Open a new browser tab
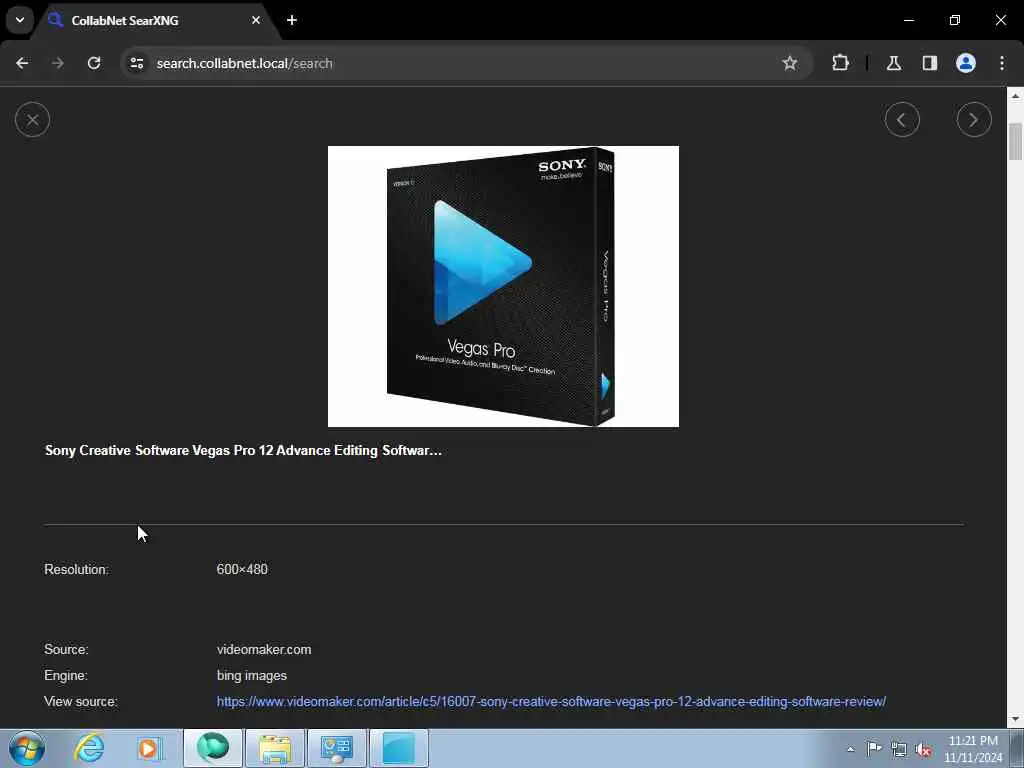Viewport: 1024px width, 768px height. (x=292, y=20)
